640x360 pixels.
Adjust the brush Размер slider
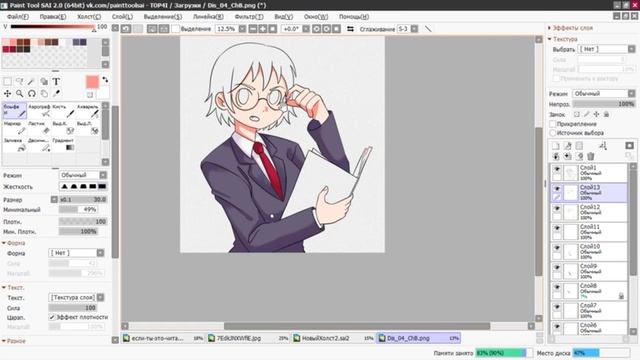click(83, 200)
